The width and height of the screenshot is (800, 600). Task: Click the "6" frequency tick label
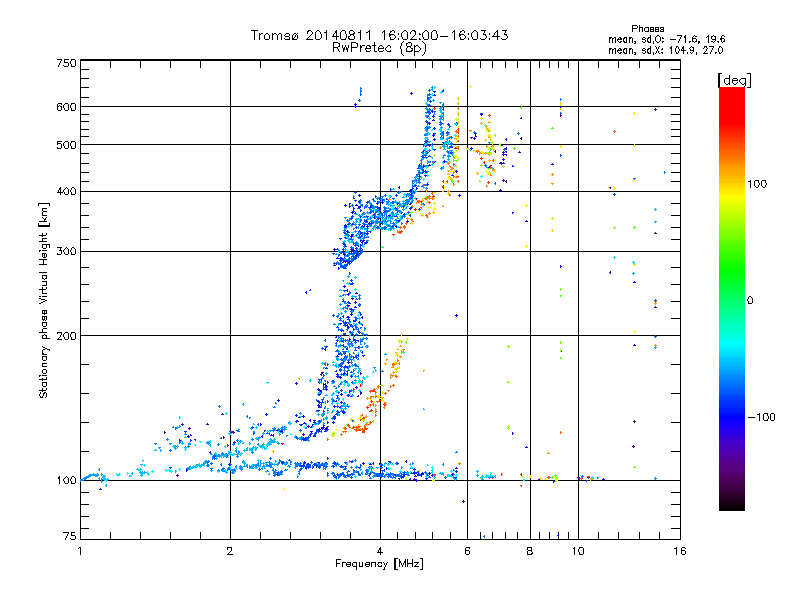pyautogui.click(x=467, y=551)
